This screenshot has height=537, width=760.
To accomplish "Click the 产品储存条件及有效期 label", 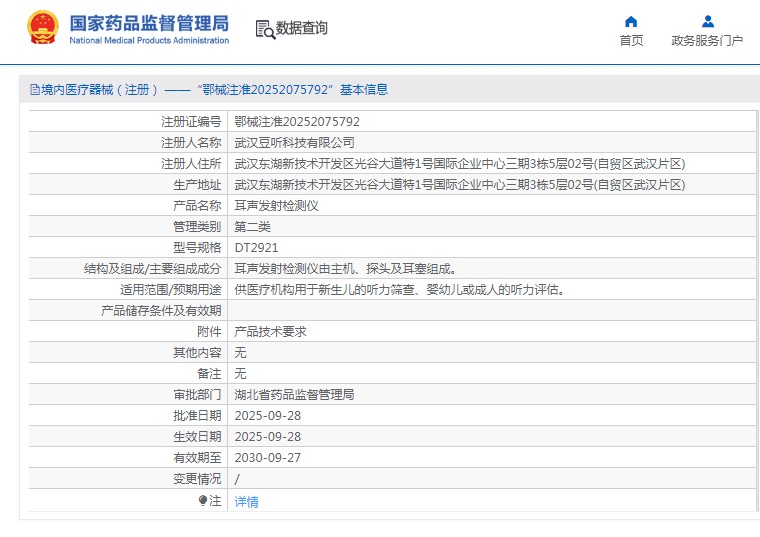I will (161, 311).
